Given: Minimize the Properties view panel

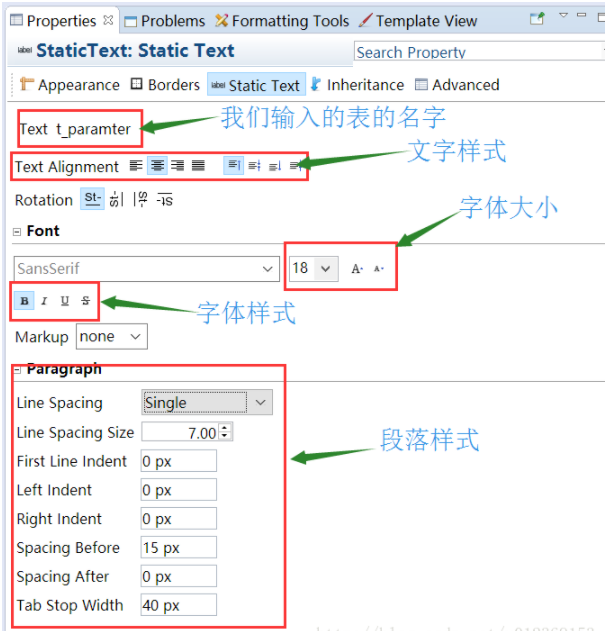Looking at the screenshot, I should coord(581,15).
